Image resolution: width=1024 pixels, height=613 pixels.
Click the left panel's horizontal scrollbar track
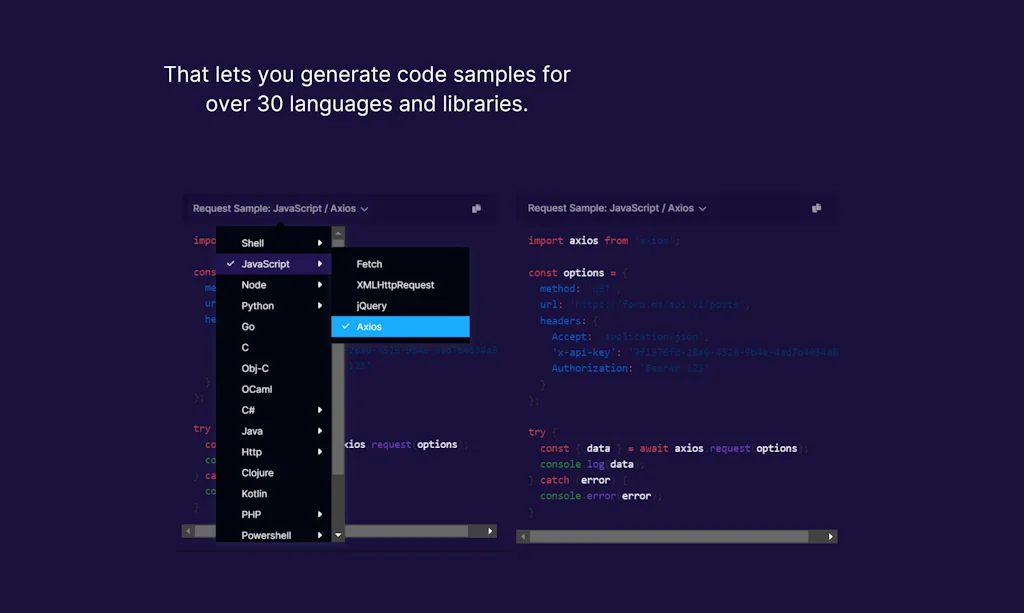[x=420, y=531]
